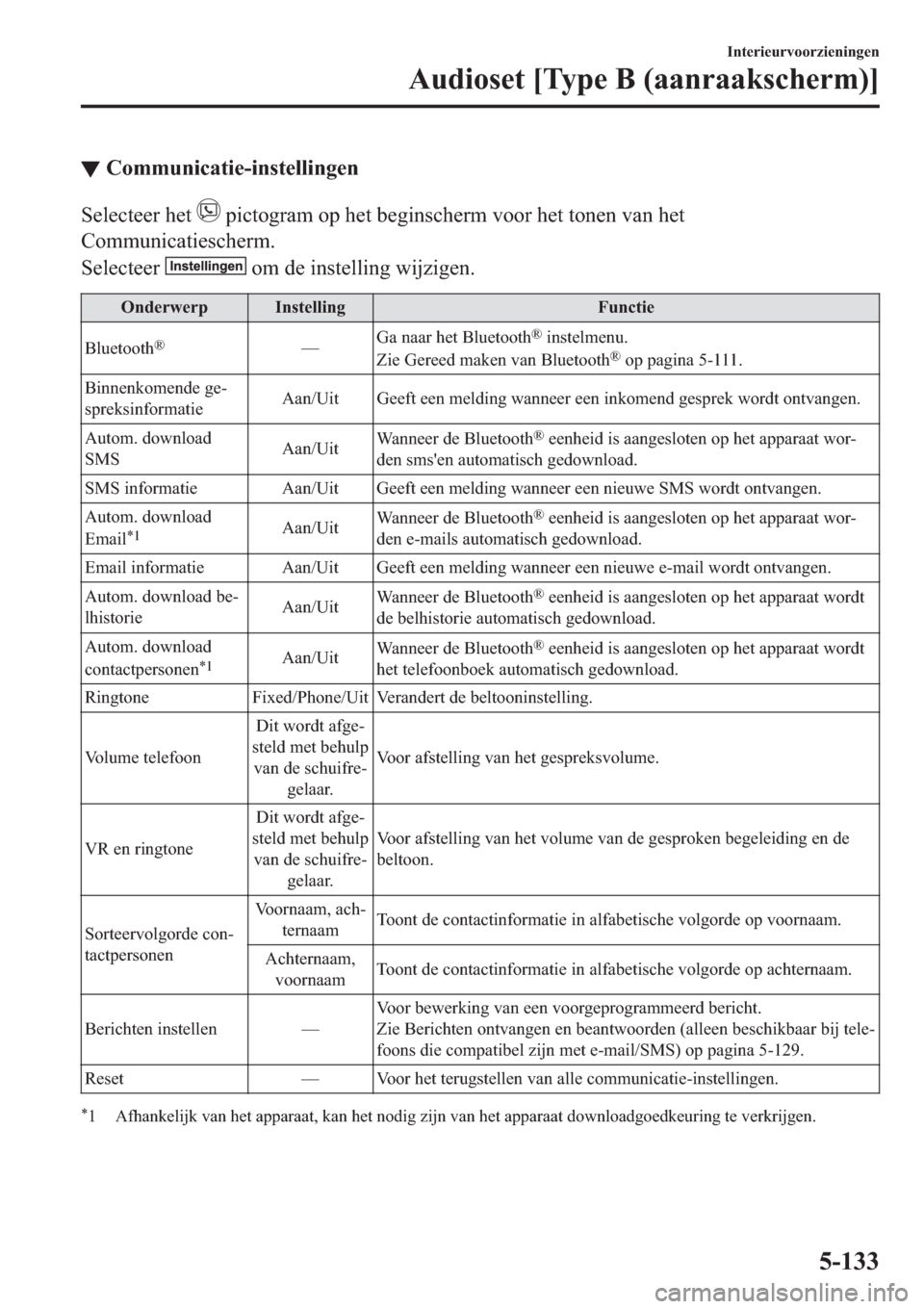
Task: Click the Instelling column header
Action: [x=310, y=307]
